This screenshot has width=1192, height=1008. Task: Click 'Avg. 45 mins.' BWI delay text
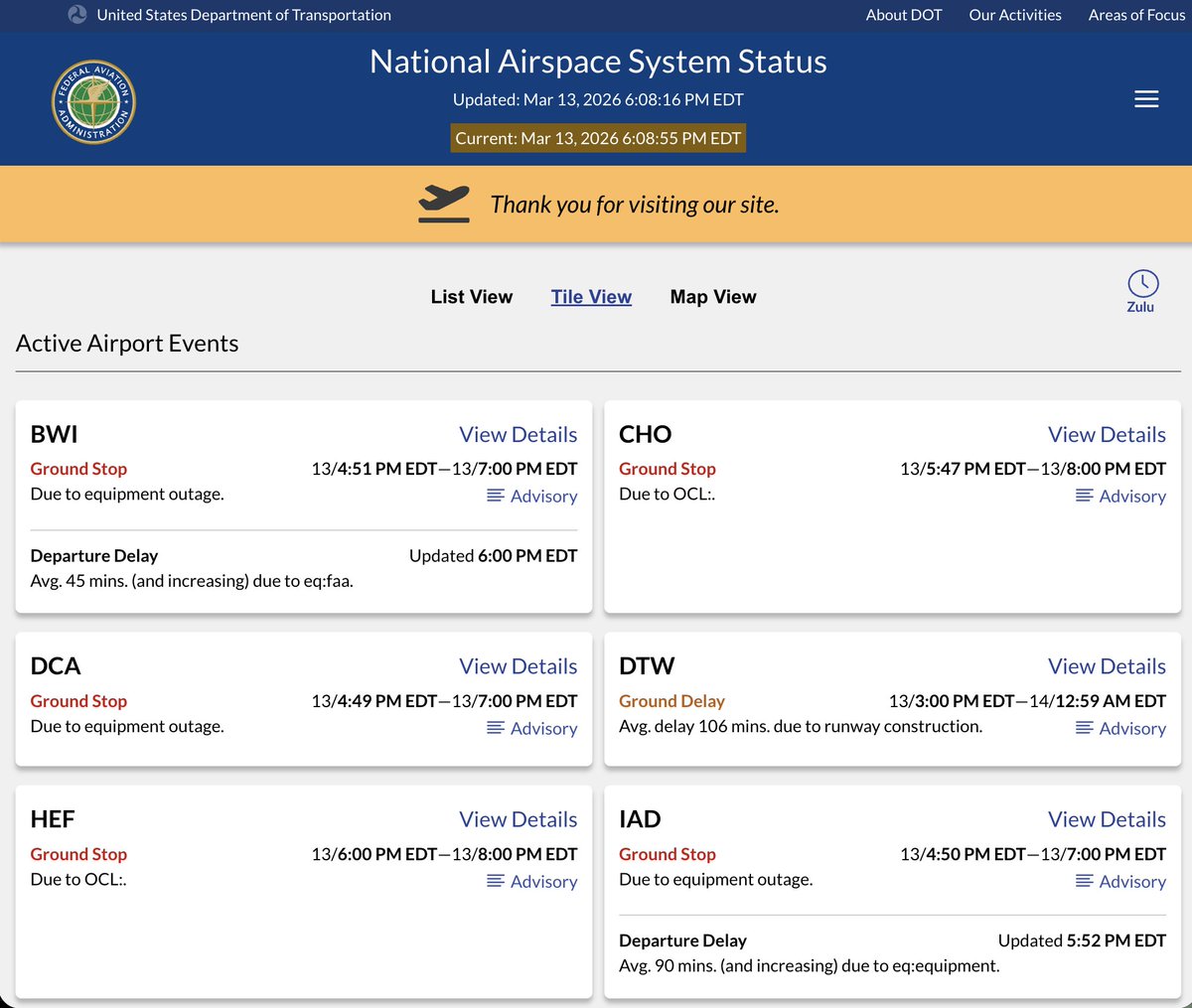[192, 581]
